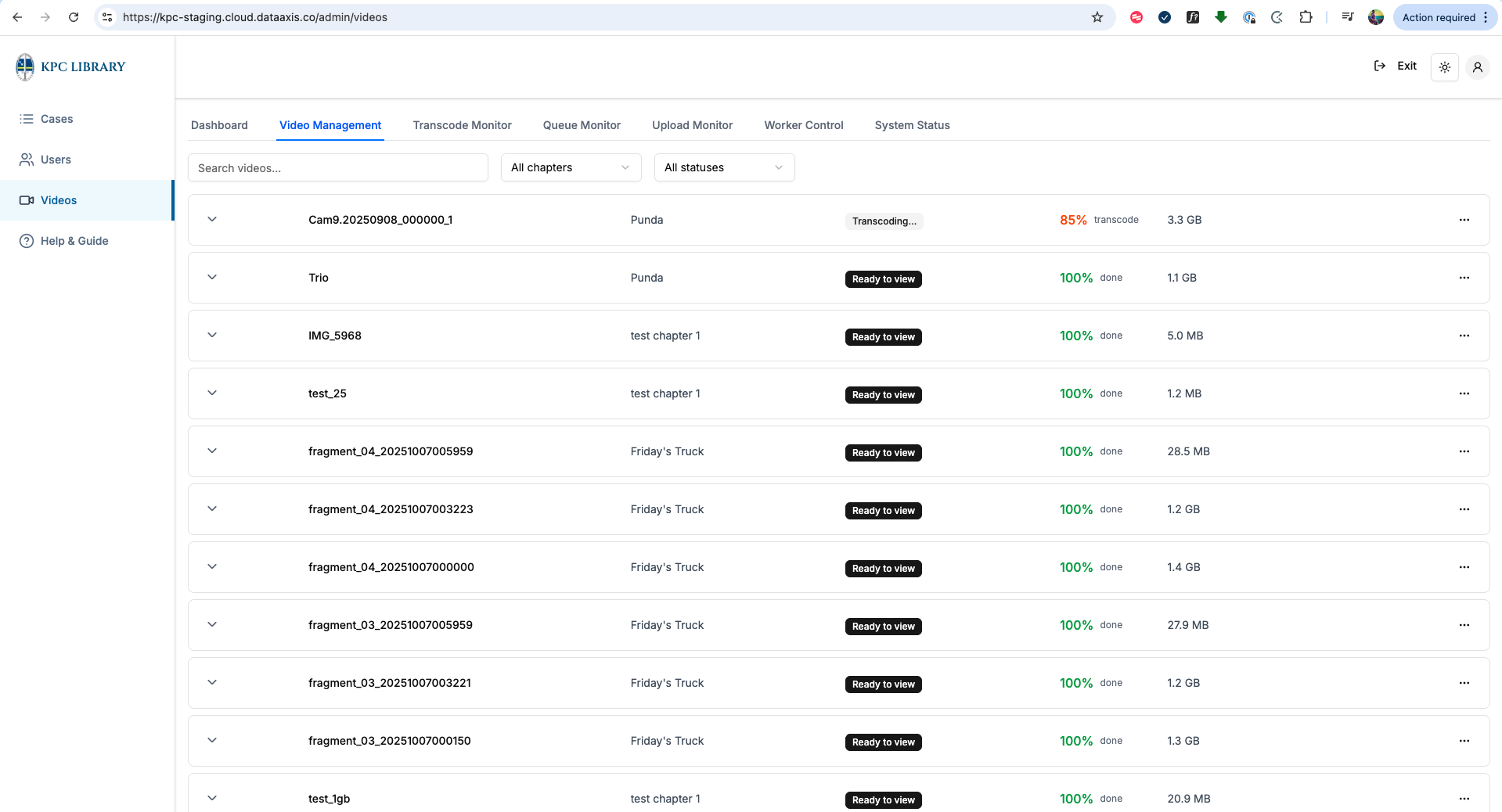
Task: Click the KPC Library logo
Action: (70, 67)
